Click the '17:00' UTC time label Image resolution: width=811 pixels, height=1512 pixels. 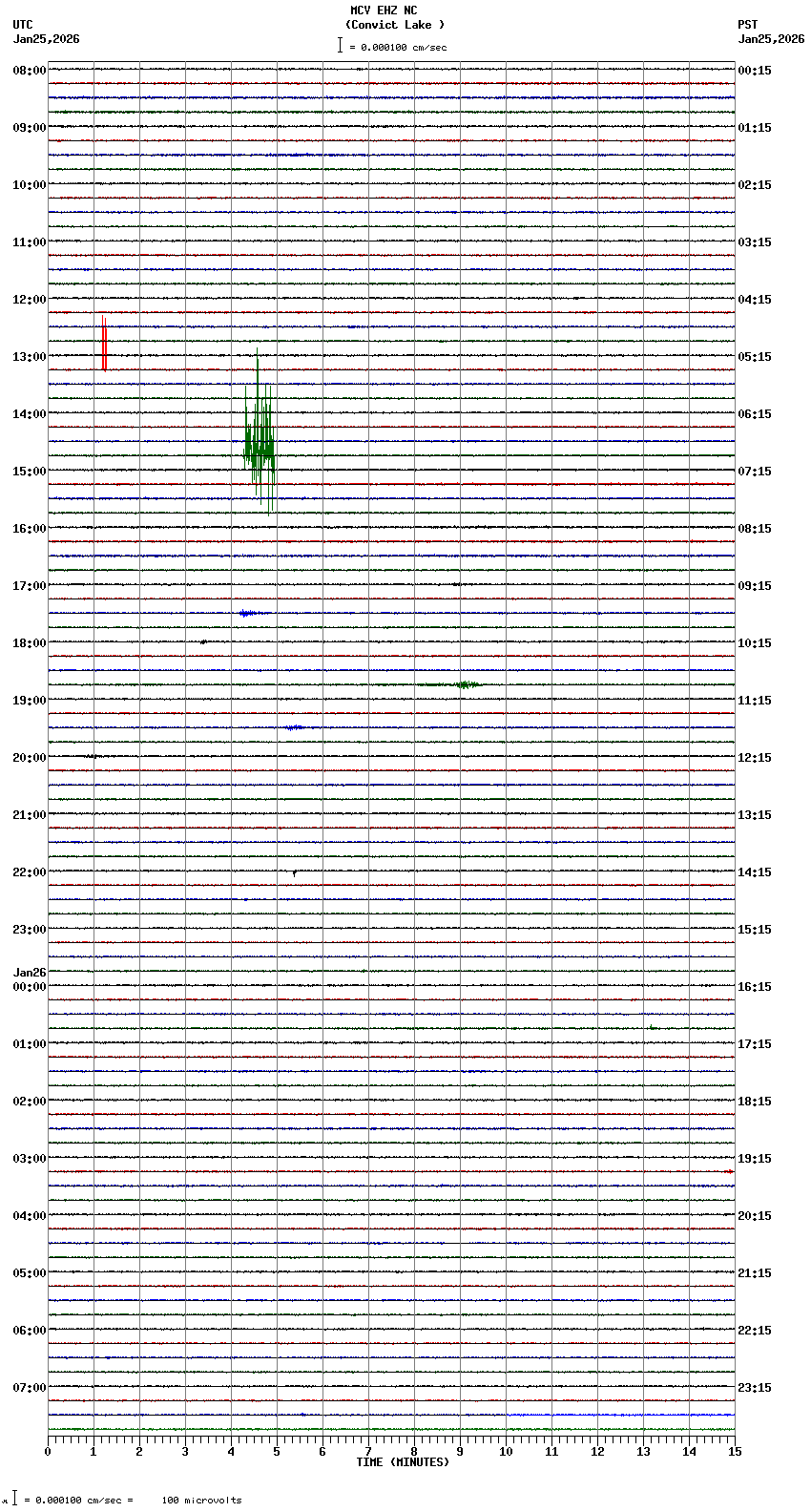tap(30, 586)
